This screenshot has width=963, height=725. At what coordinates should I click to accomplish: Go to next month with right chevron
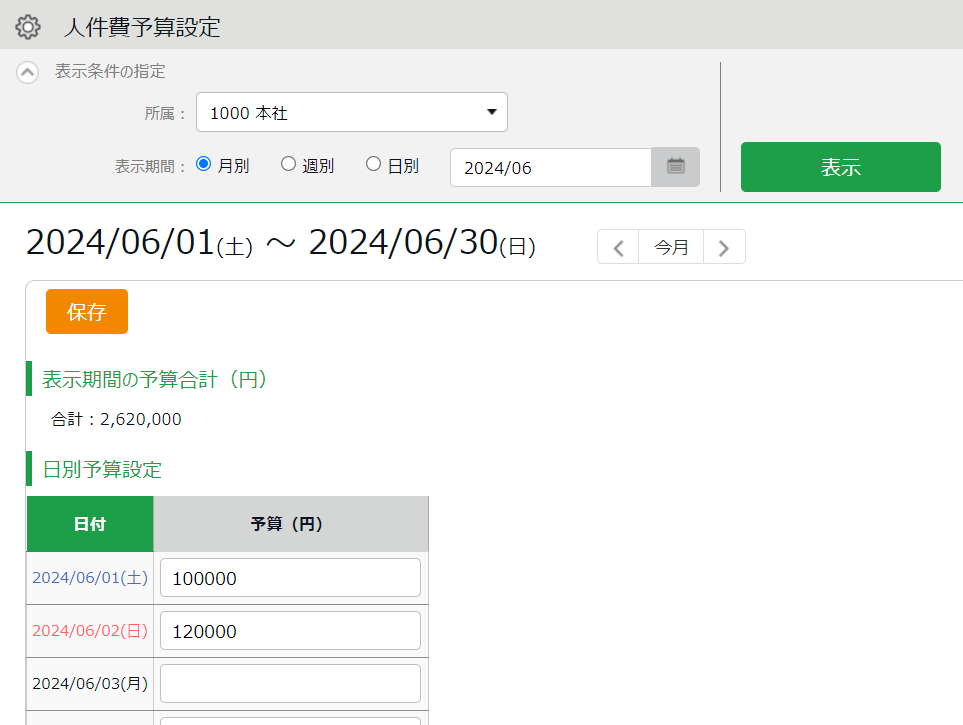pyautogui.click(x=724, y=247)
